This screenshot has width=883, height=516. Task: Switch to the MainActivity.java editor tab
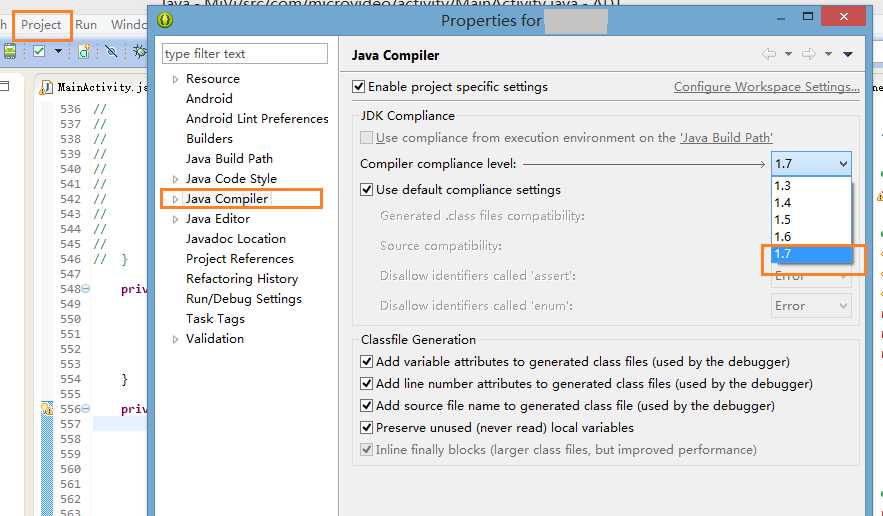(x=93, y=87)
